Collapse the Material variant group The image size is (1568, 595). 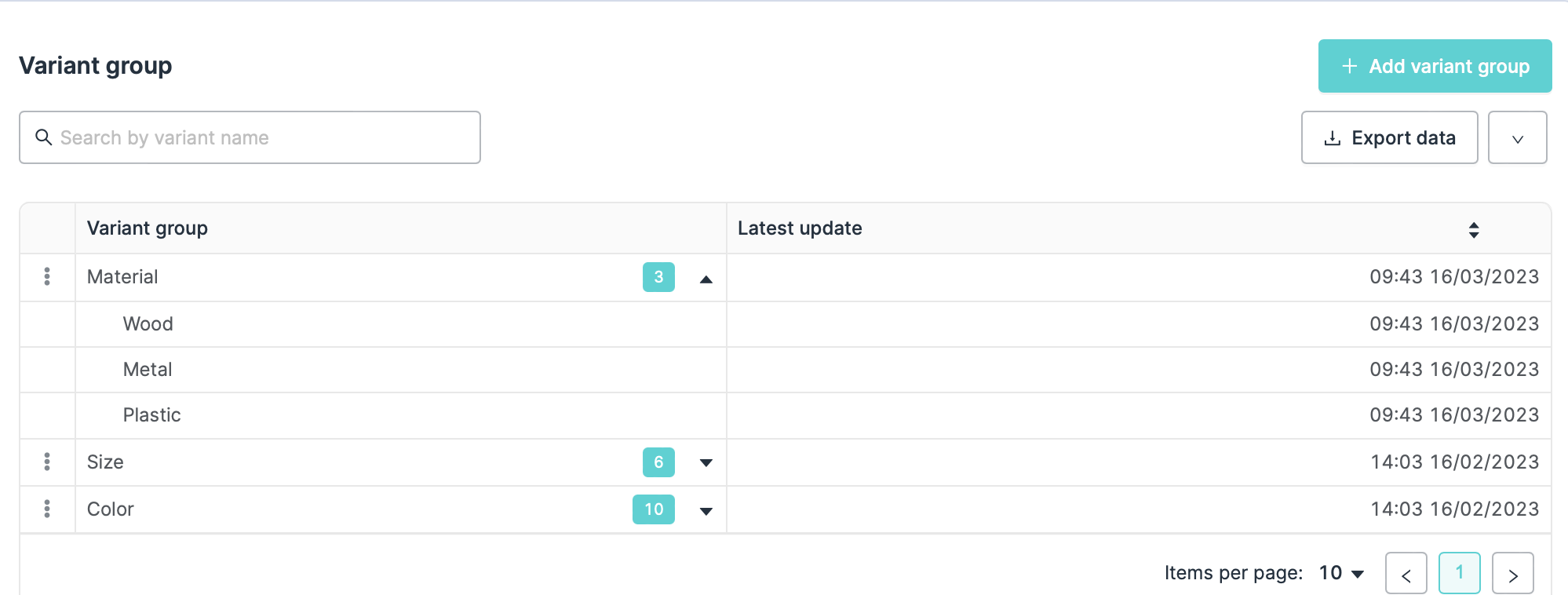tap(706, 279)
